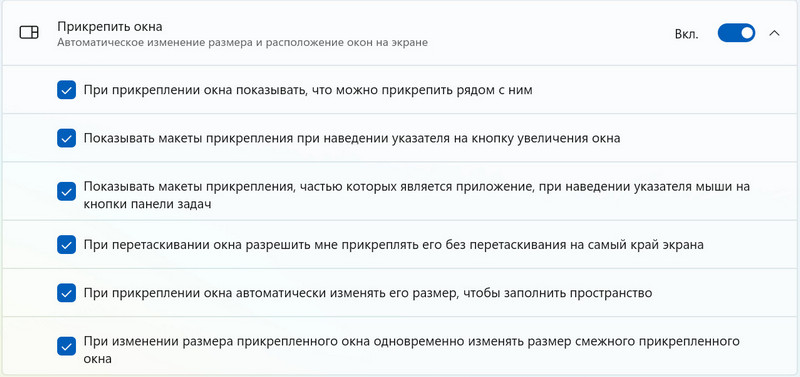Click the Вкл. status label
800x377 pixels.
687,34
